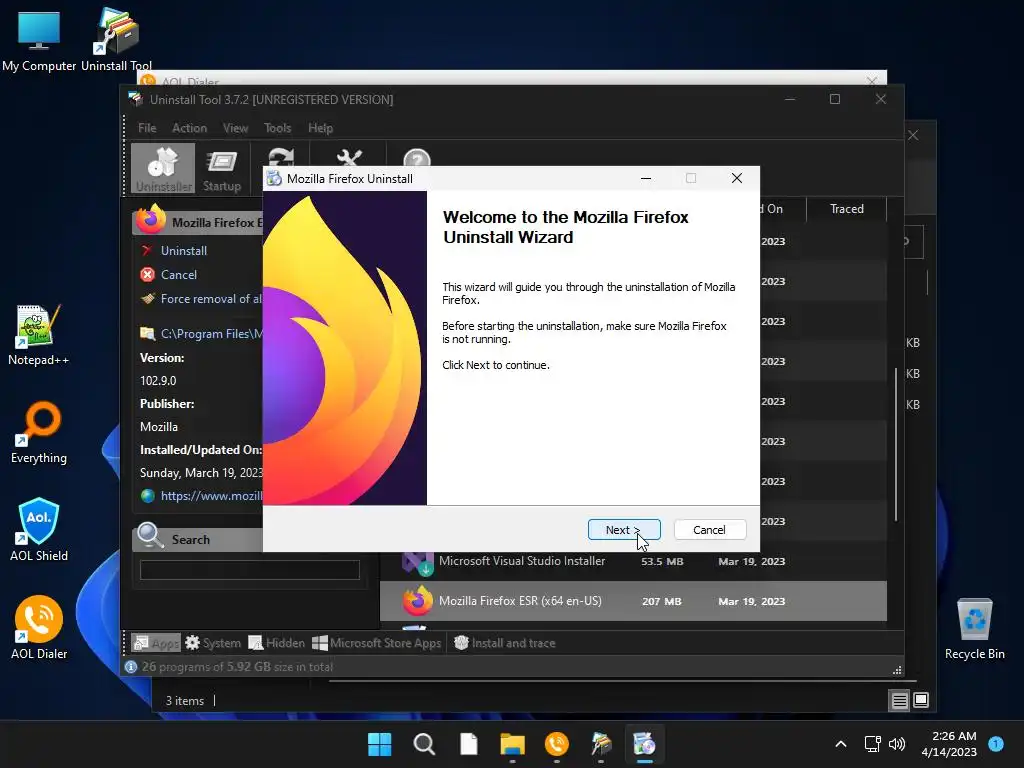Click the globe icon beside website link
1024x768 pixels.
pyautogui.click(x=148, y=496)
